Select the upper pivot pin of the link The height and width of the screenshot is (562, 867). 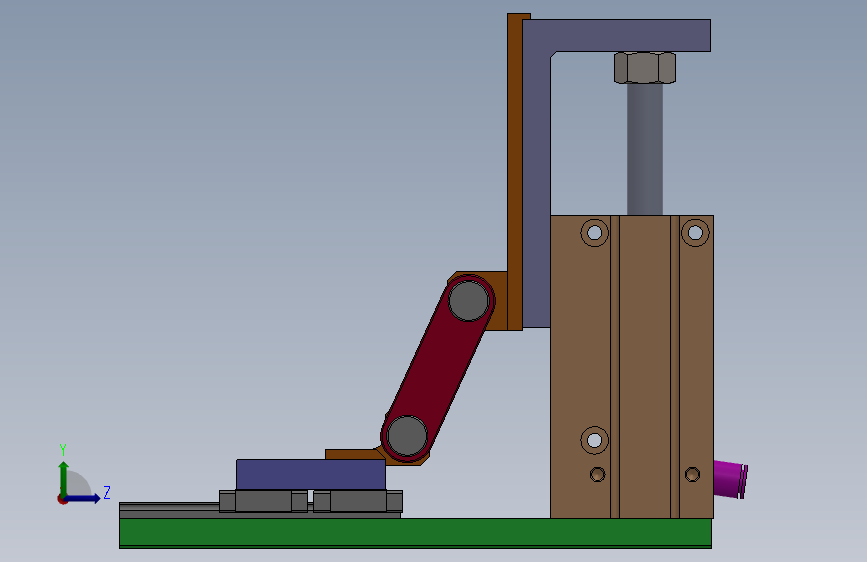point(468,301)
